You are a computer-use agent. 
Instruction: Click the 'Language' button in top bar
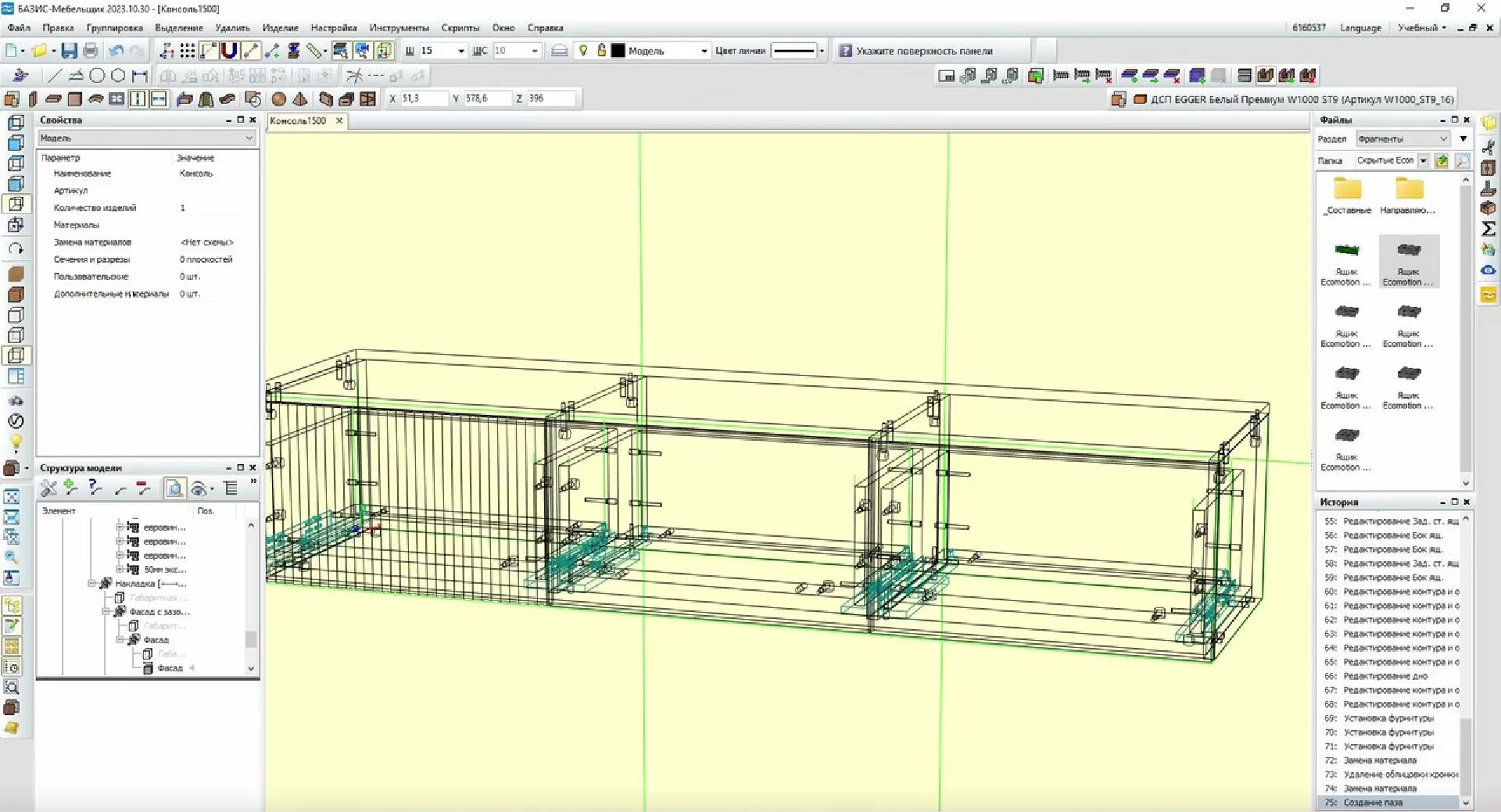click(1360, 27)
